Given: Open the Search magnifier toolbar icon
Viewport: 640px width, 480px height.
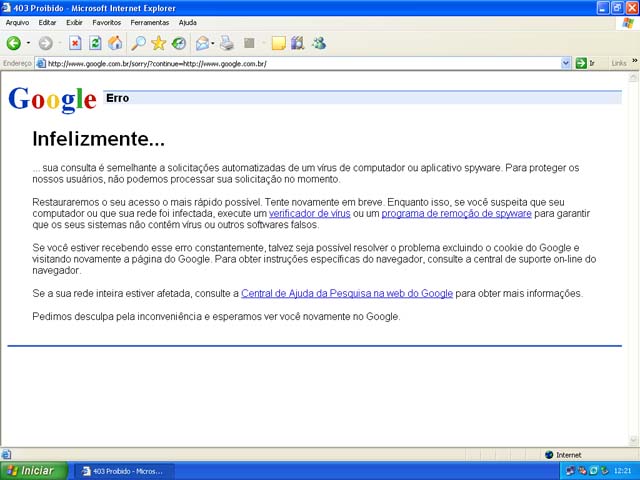Looking at the screenshot, I should [x=138, y=43].
